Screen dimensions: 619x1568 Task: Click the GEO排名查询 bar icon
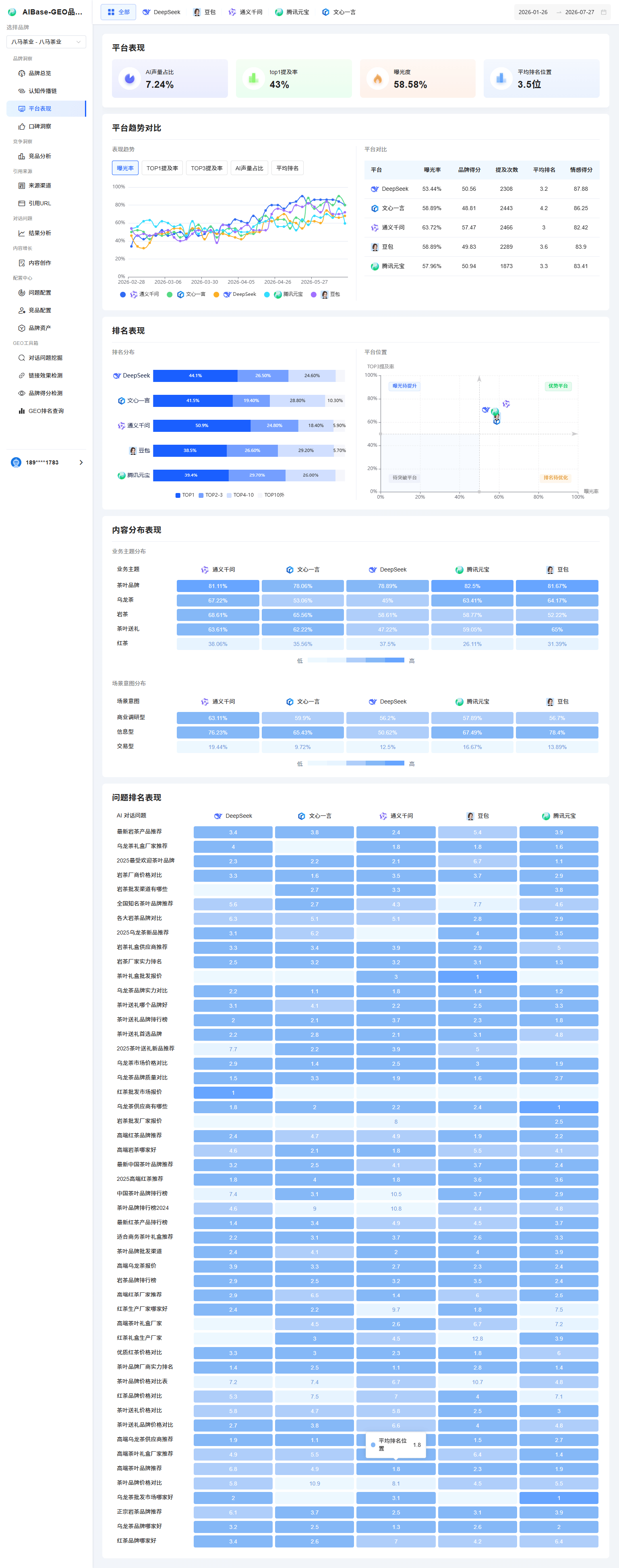click(21, 411)
